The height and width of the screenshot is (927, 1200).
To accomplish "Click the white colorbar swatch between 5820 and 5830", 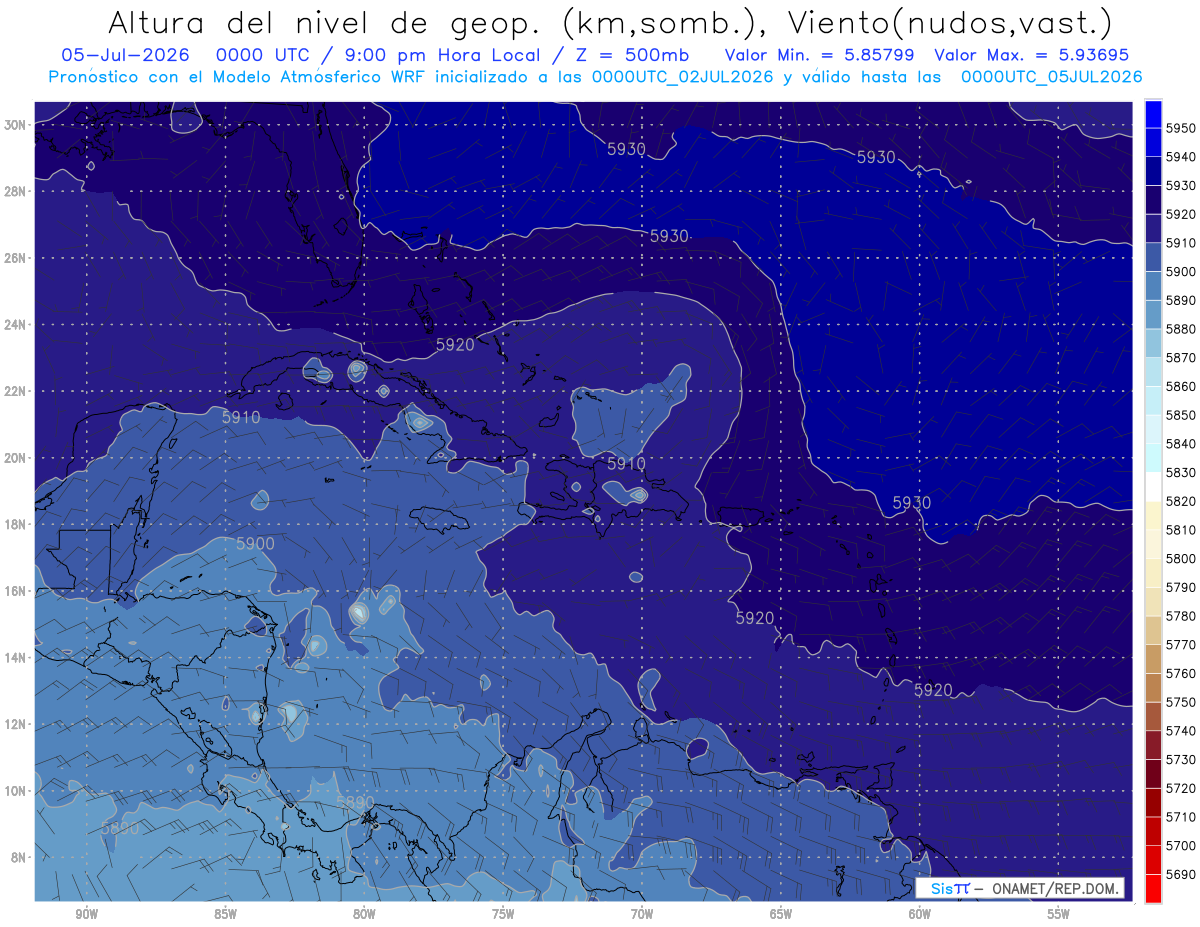I will point(1153,486).
